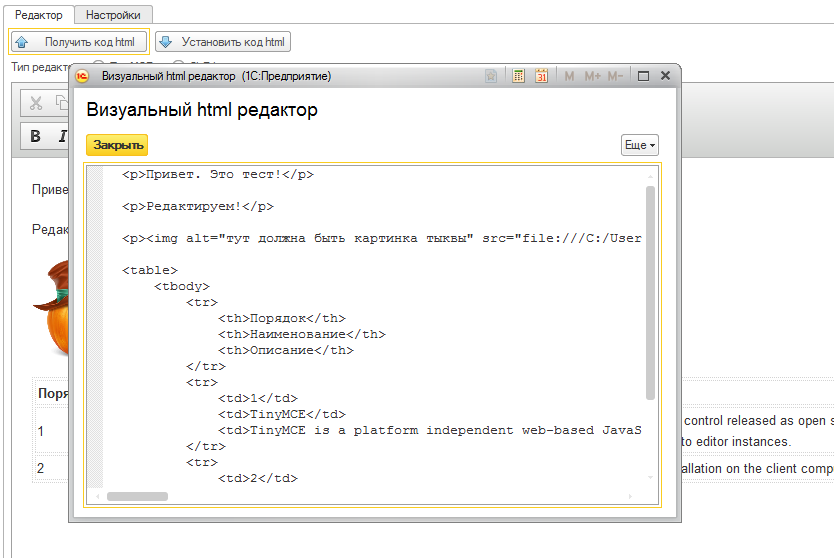Click the 'TinyMCE is a platform independent' line
The image size is (834, 558).
(x=429, y=430)
